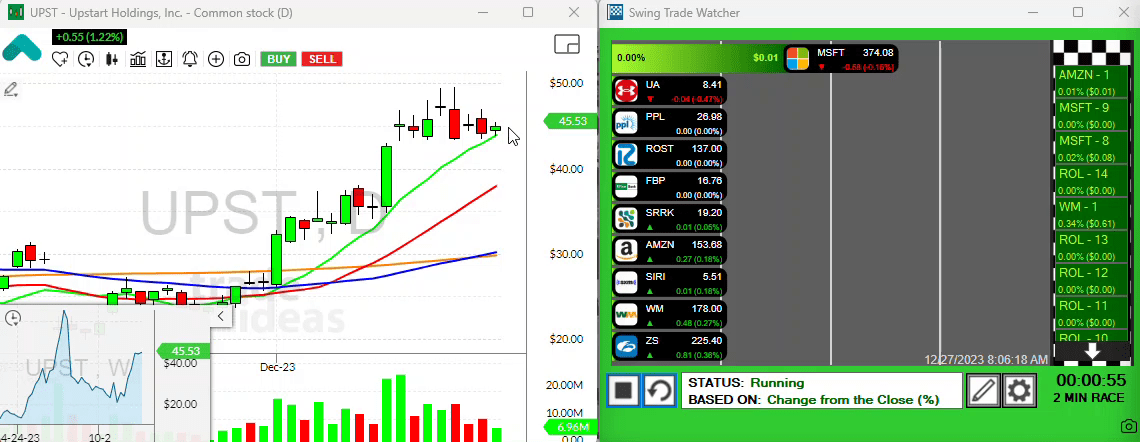
Task: Select the PPL racer logo
Action: (x=626, y=123)
